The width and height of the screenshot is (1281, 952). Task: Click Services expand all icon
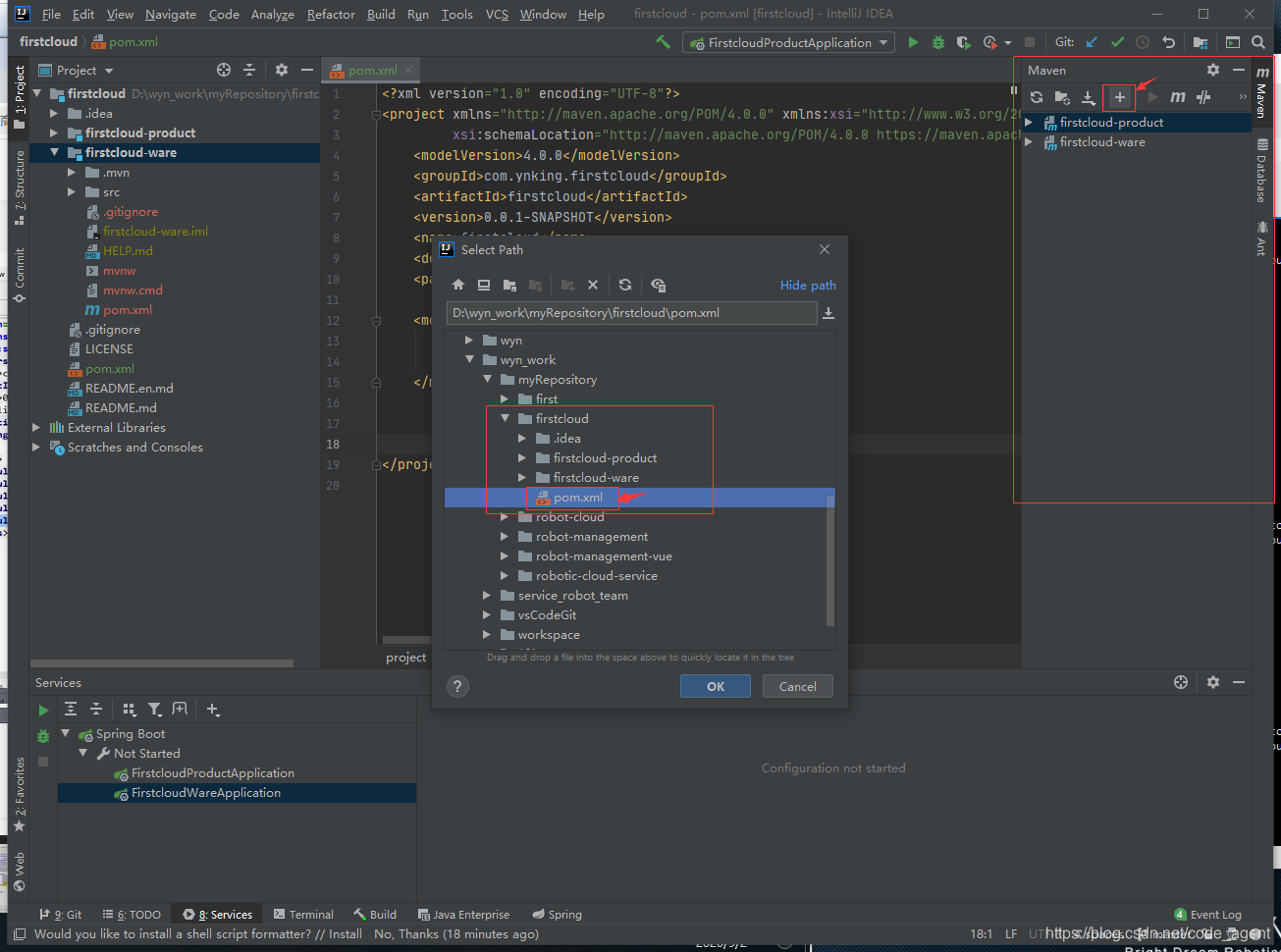click(71, 710)
